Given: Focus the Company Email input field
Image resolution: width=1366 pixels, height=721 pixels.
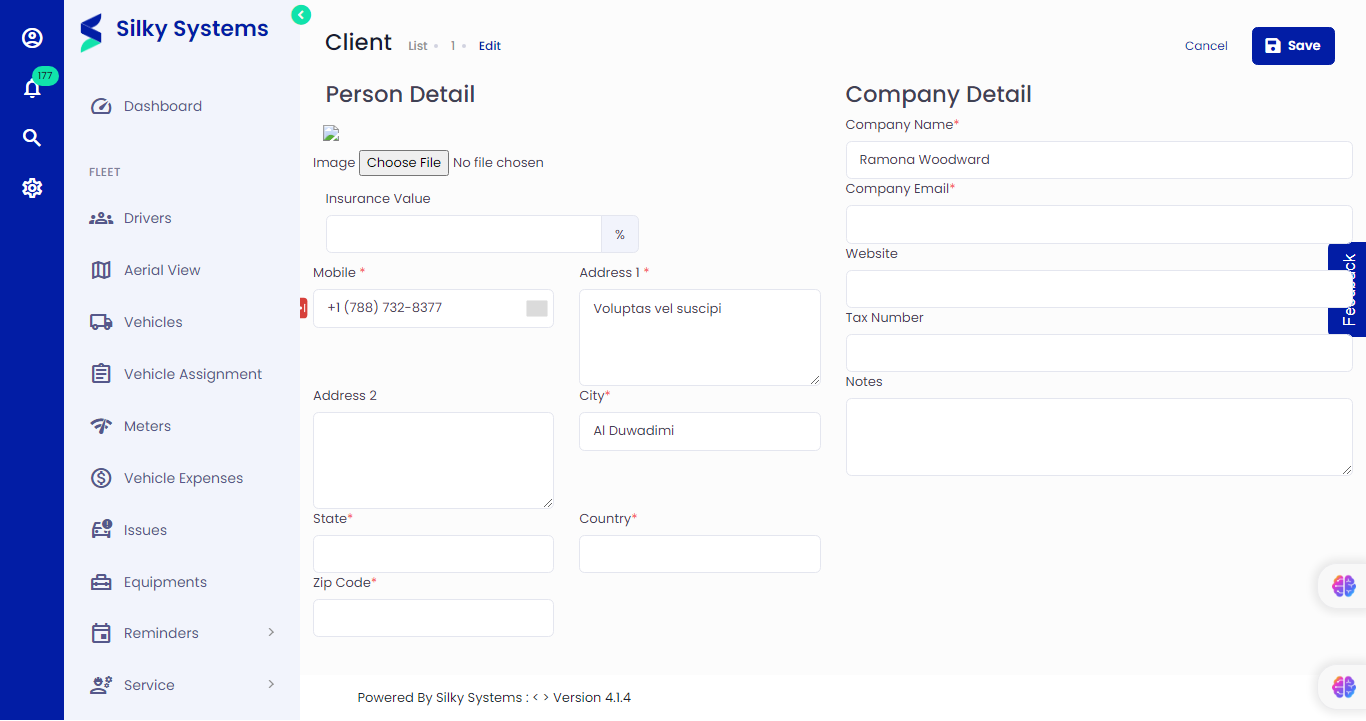Looking at the screenshot, I should [1098, 224].
